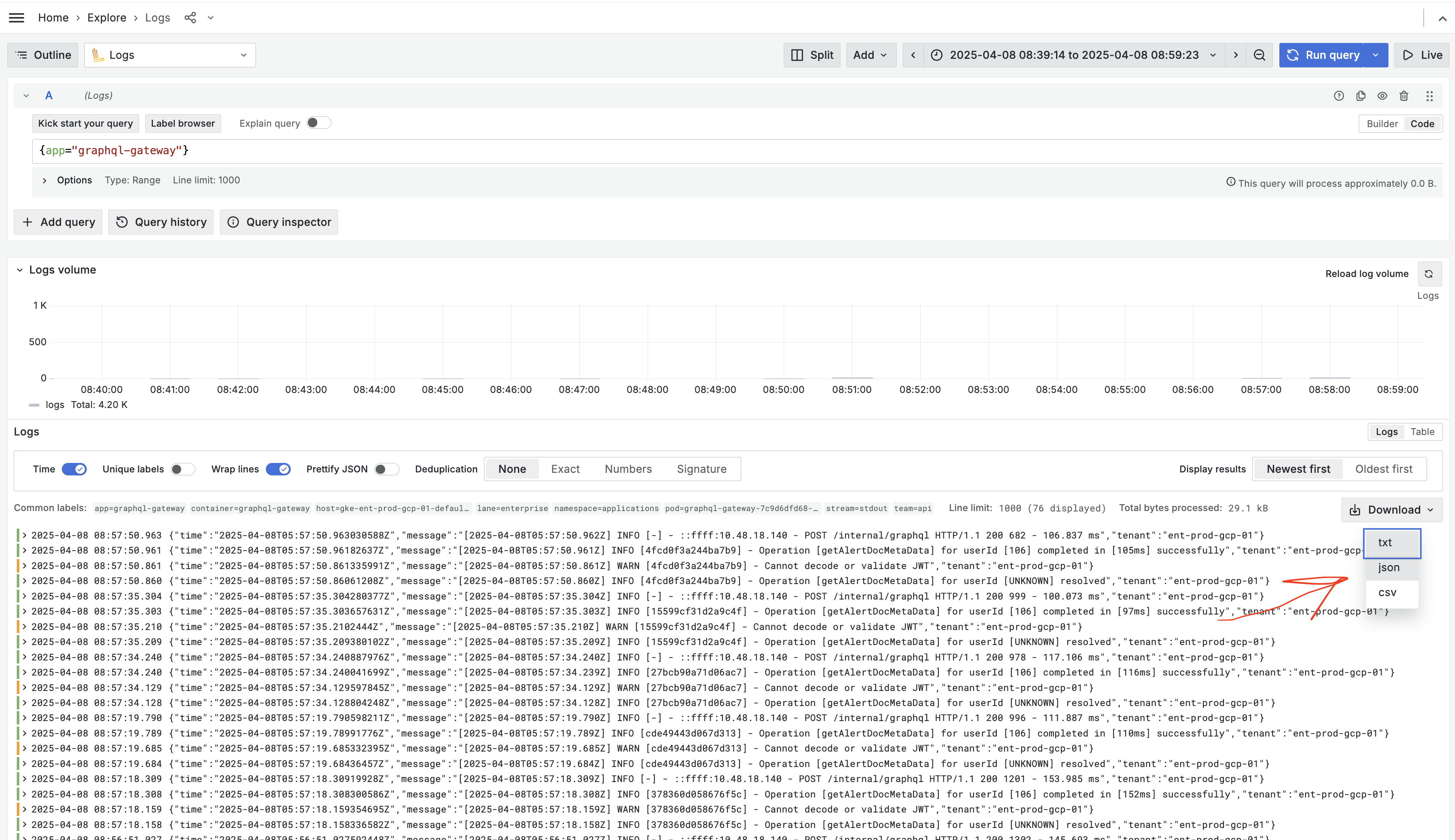Hide query A with eye icon
The image size is (1455, 840).
[x=1382, y=96]
